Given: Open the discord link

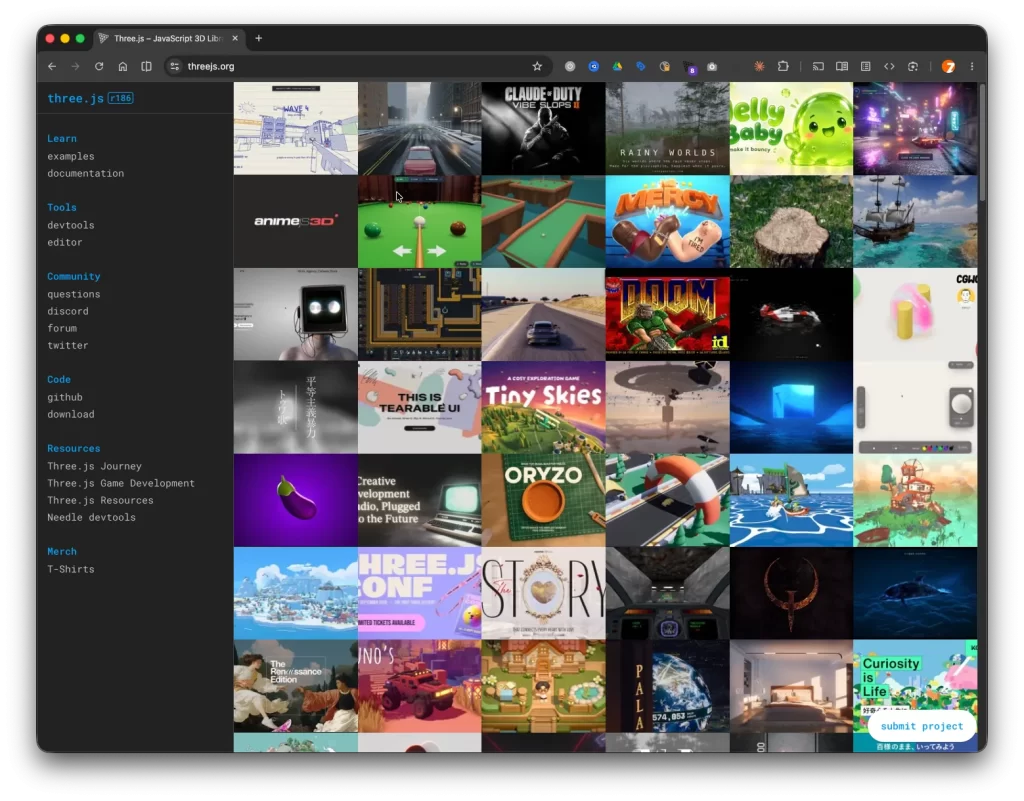Looking at the screenshot, I should tap(68, 311).
